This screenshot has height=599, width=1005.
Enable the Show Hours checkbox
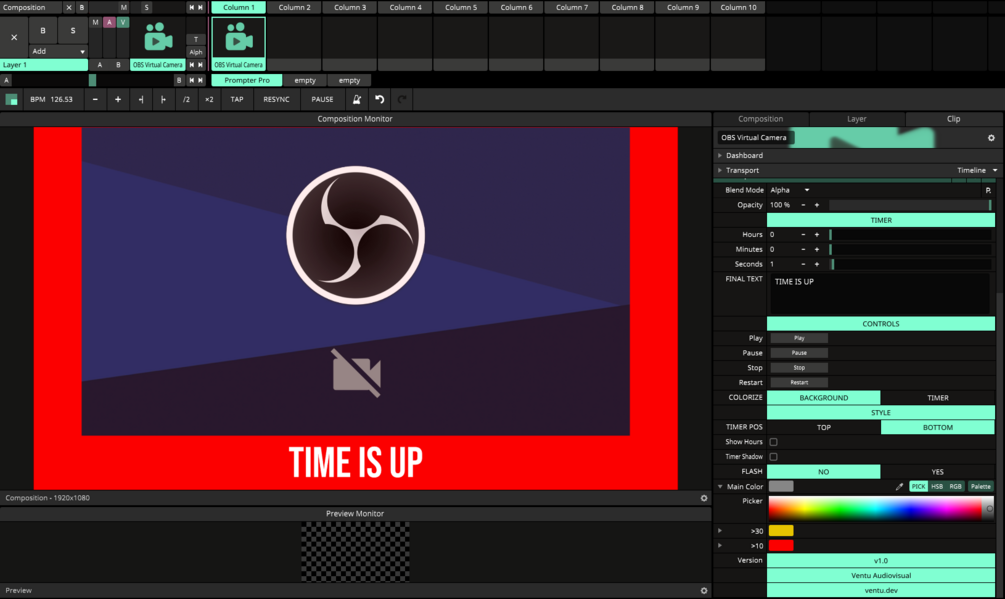[774, 442]
